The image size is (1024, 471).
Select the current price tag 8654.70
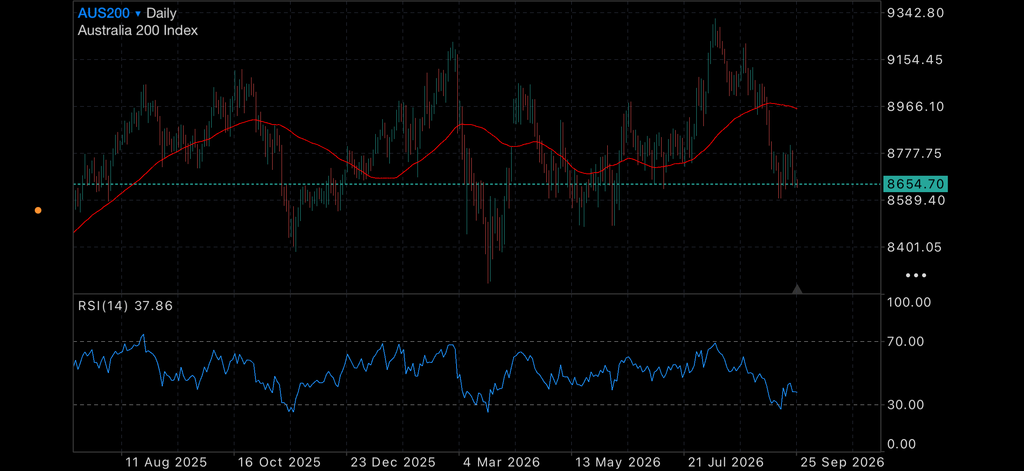click(x=915, y=184)
